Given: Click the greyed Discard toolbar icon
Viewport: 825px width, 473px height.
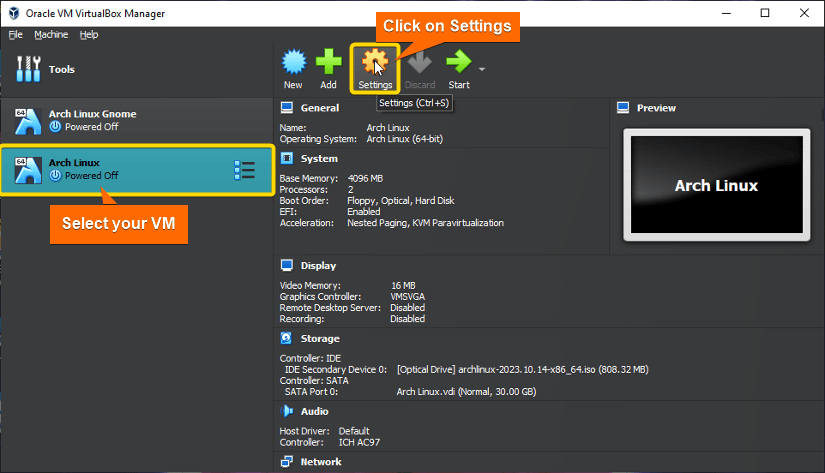Looking at the screenshot, I should (x=419, y=62).
